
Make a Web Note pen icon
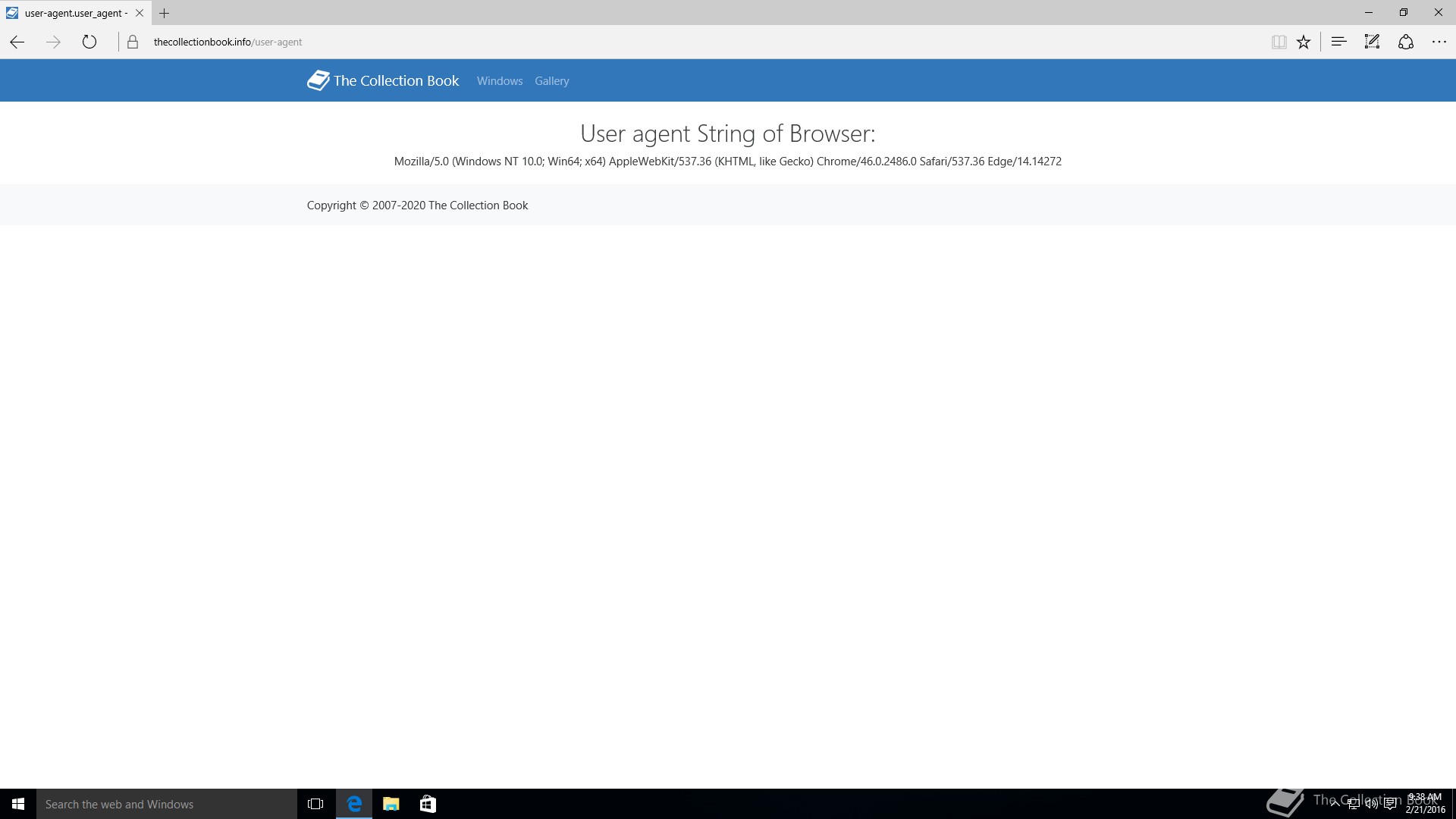click(1372, 42)
